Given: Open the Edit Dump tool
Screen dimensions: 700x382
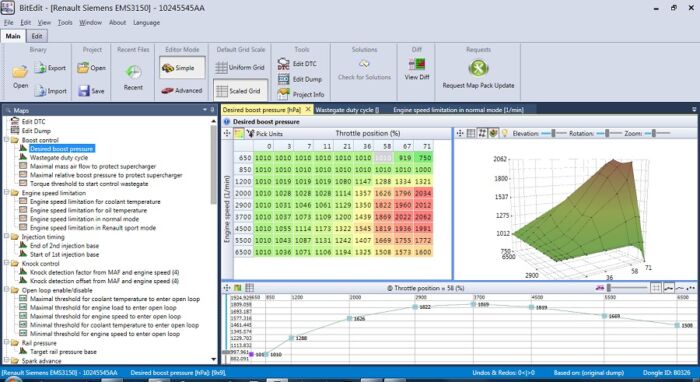Looking at the screenshot, I should tap(283, 79).
